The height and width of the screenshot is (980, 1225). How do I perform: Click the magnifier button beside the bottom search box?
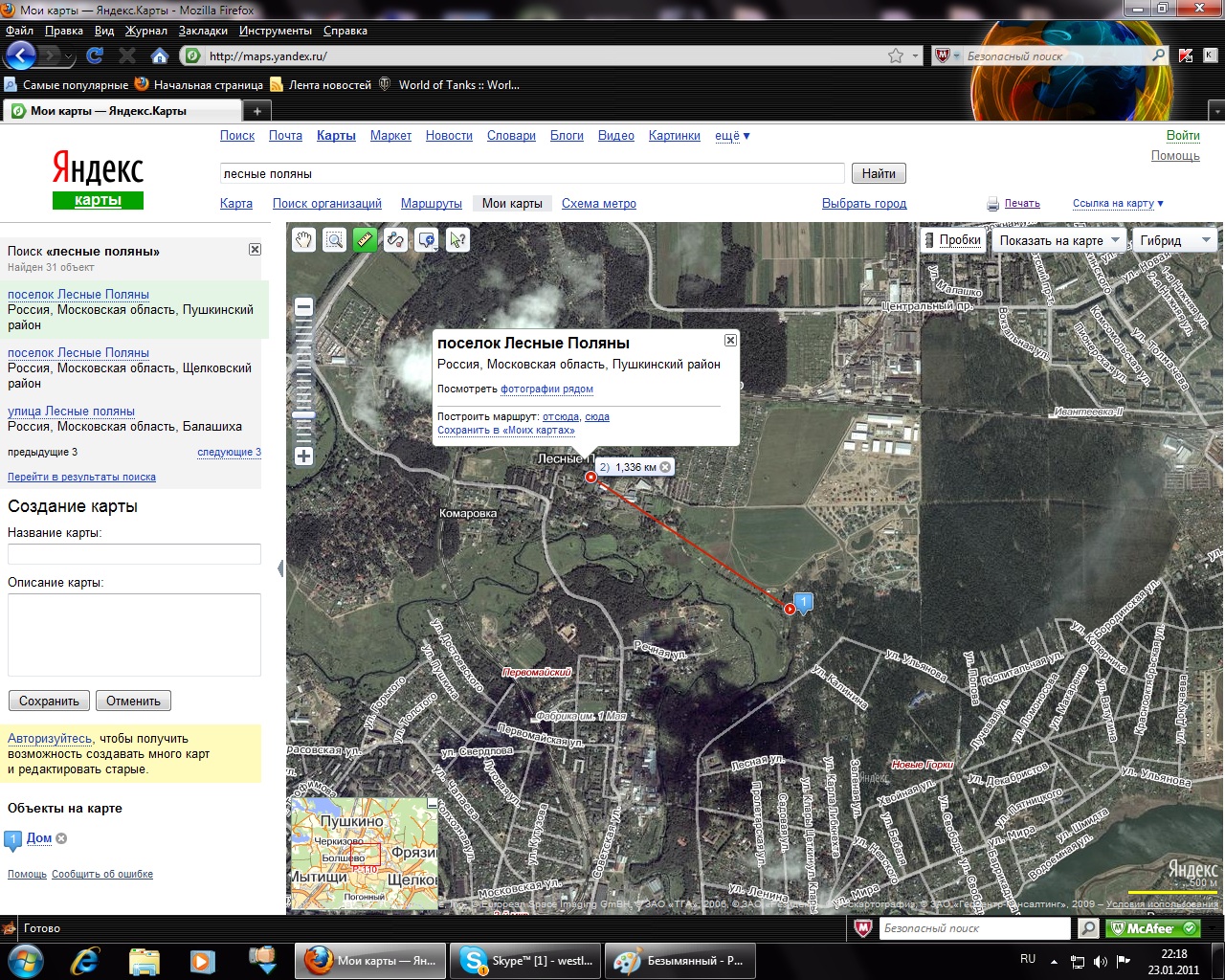[x=1088, y=928]
